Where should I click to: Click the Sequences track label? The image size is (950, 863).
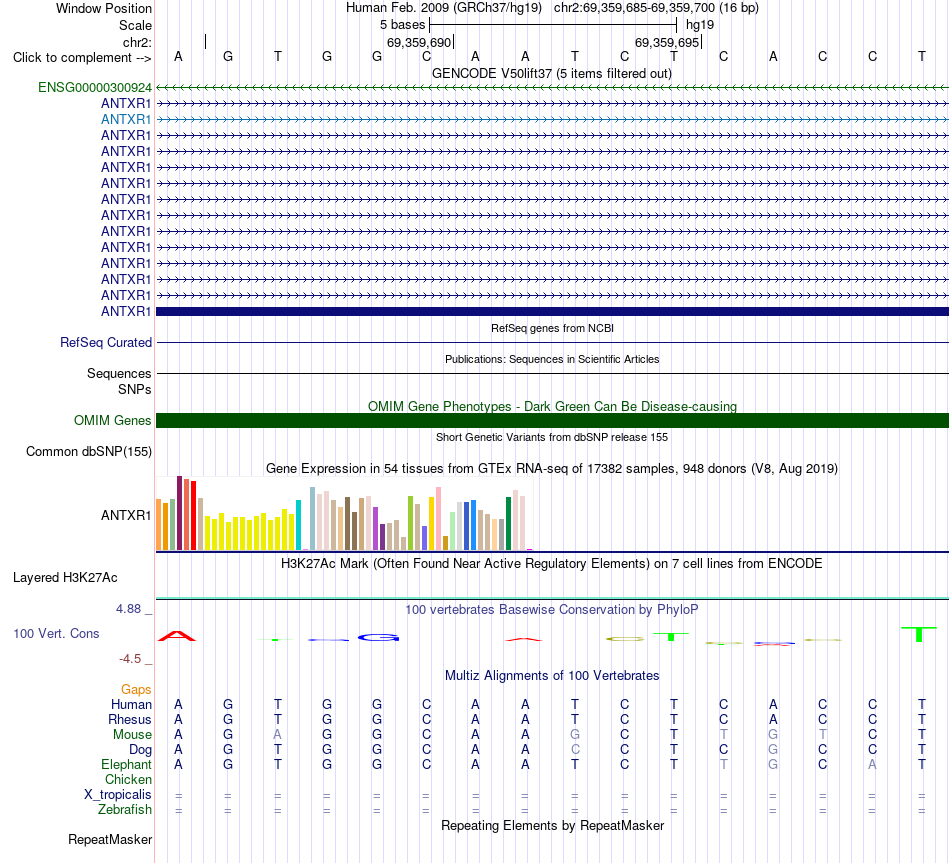[x=119, y=373]
